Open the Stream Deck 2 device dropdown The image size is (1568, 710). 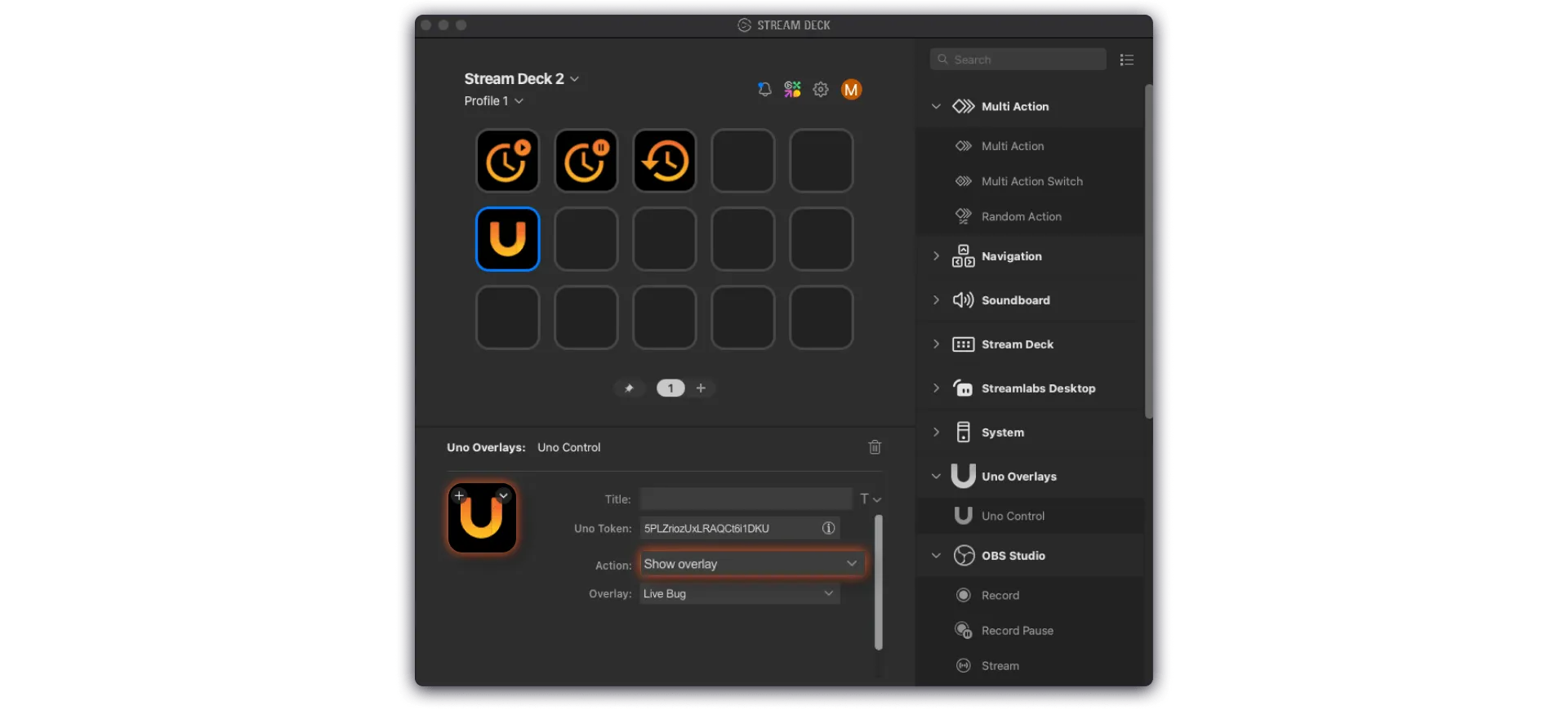(x=522, y=78)
